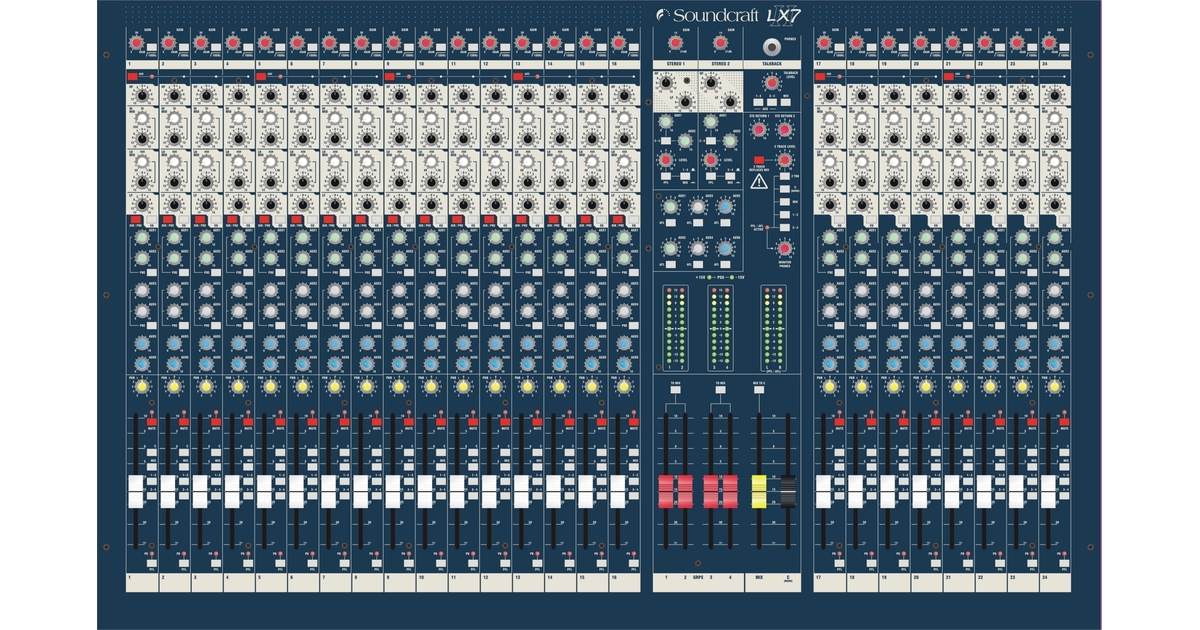The height and width of the screenshot is (630, 1200).
Task: Adjust the Monitor Phones level knob
Action: 783,250
